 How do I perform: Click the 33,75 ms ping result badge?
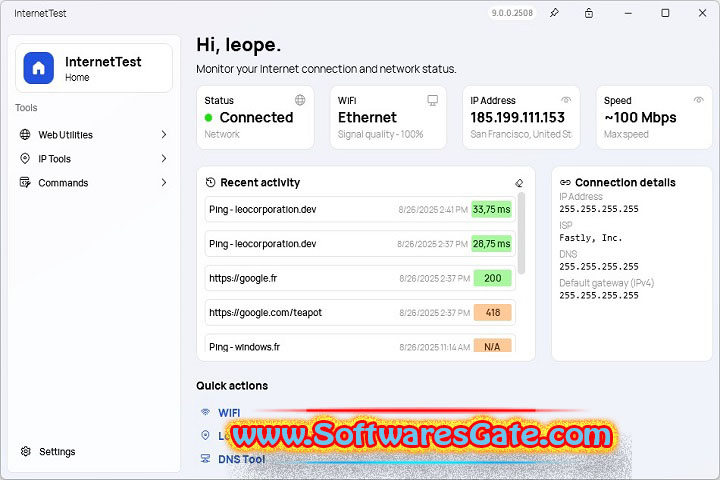pyautogui.click(x=491, y=209)
